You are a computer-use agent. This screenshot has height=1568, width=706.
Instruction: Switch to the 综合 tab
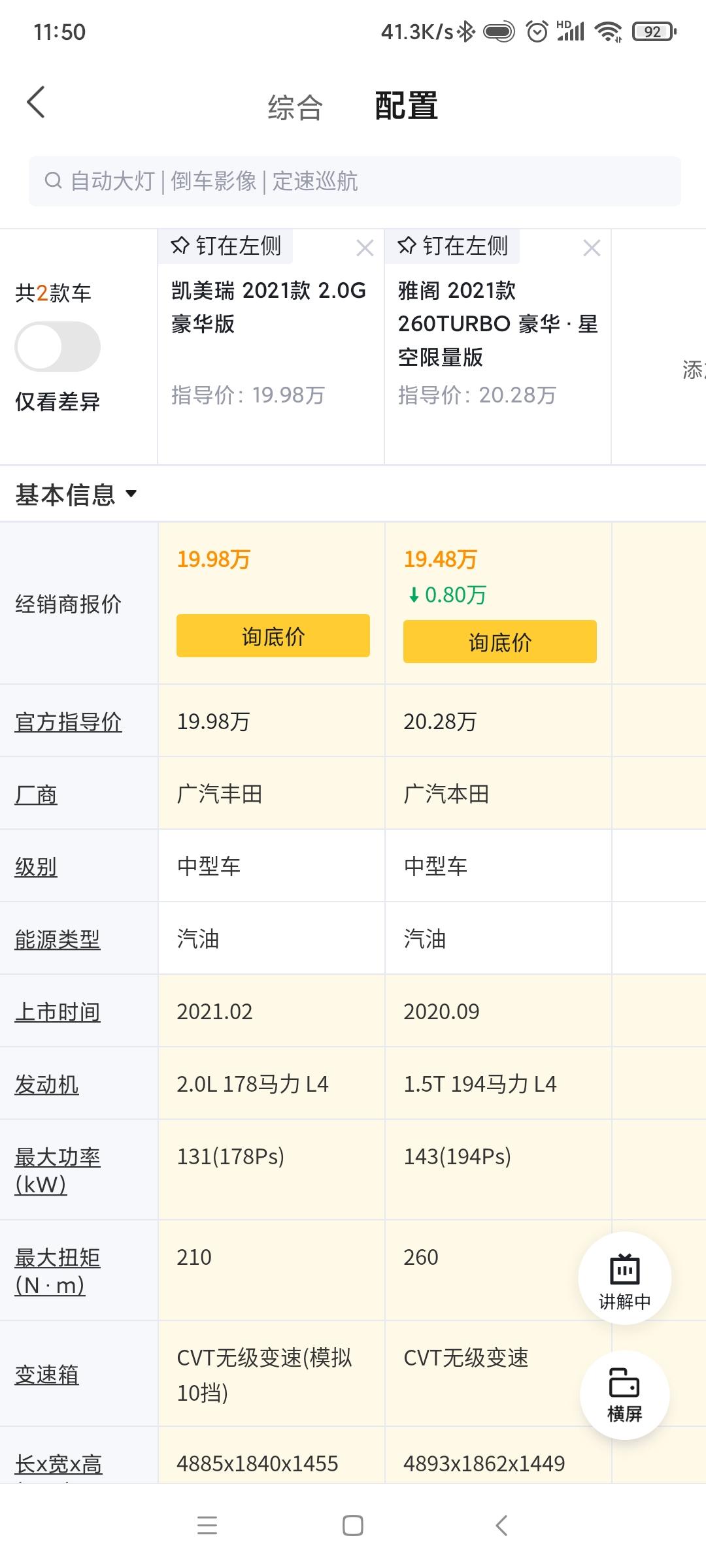[x=295, y=107]
